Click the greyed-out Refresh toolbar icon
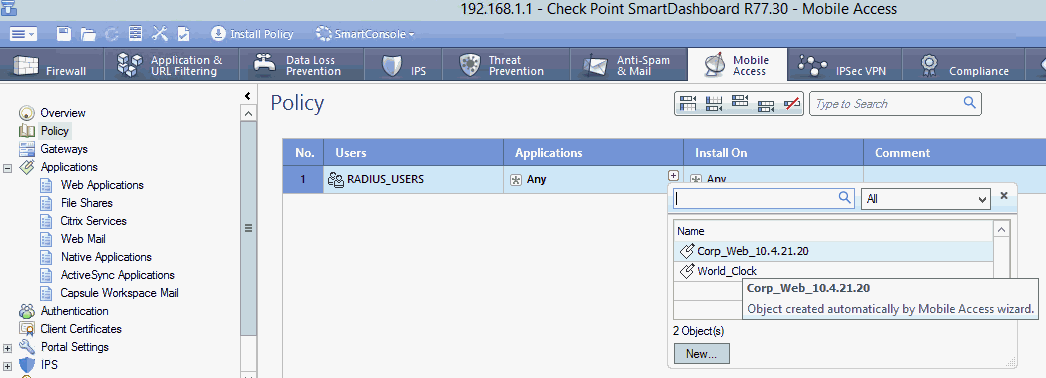The height and width of the screenshot is (378, 1046). click(x=111, y=33)
